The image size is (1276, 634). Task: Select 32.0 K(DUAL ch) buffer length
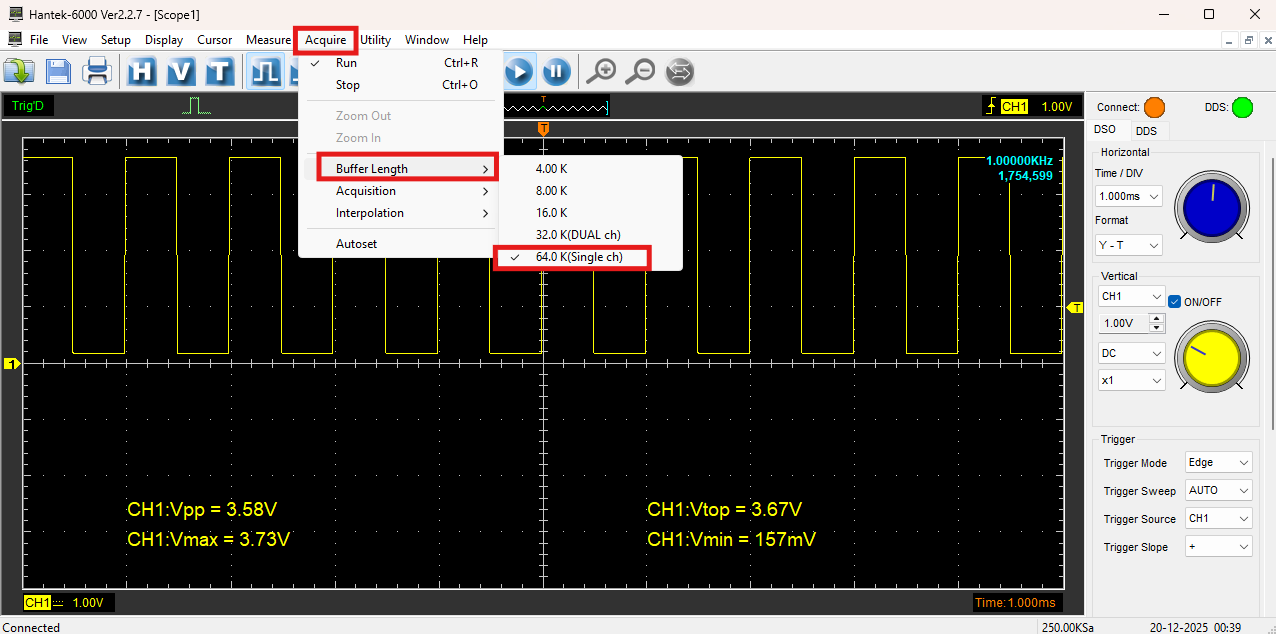click(x=591, y=235)
